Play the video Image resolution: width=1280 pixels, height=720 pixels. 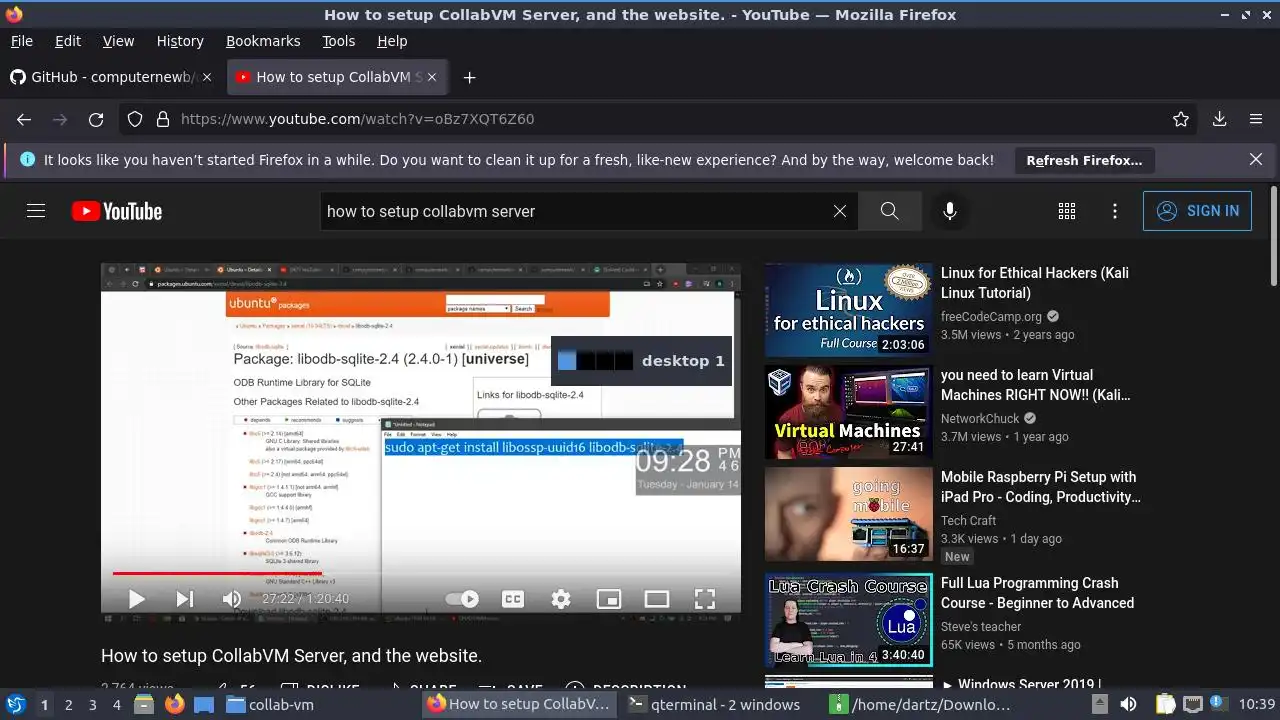tap(137, 599)
